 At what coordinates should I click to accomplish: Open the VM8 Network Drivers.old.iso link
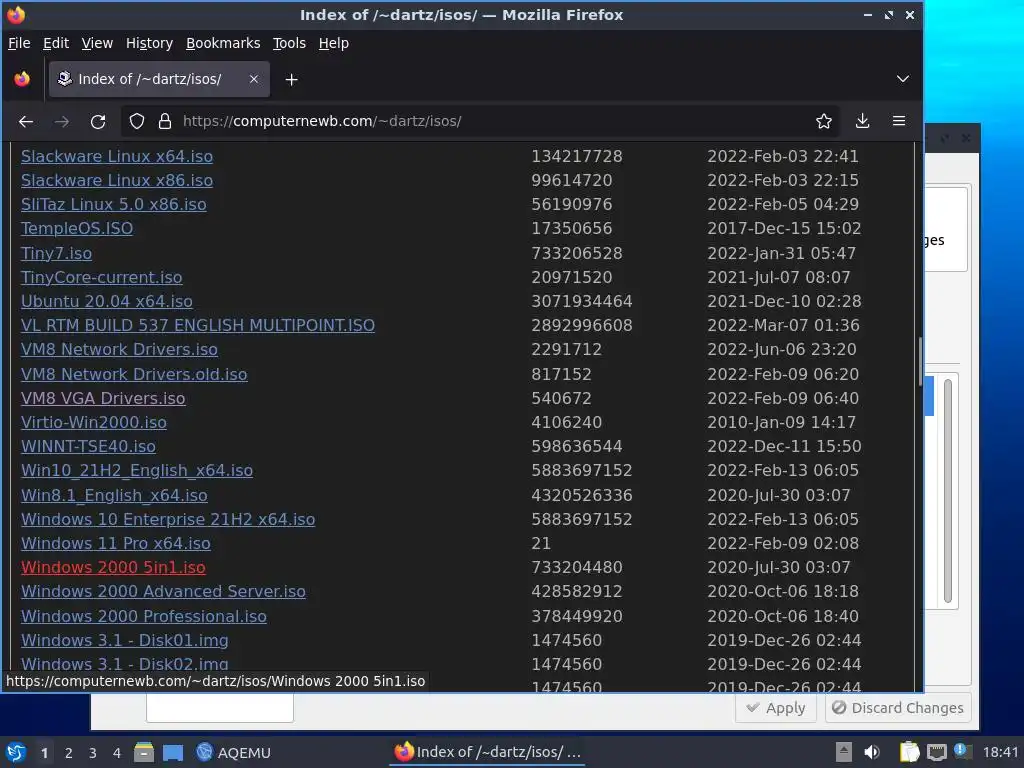134,375
